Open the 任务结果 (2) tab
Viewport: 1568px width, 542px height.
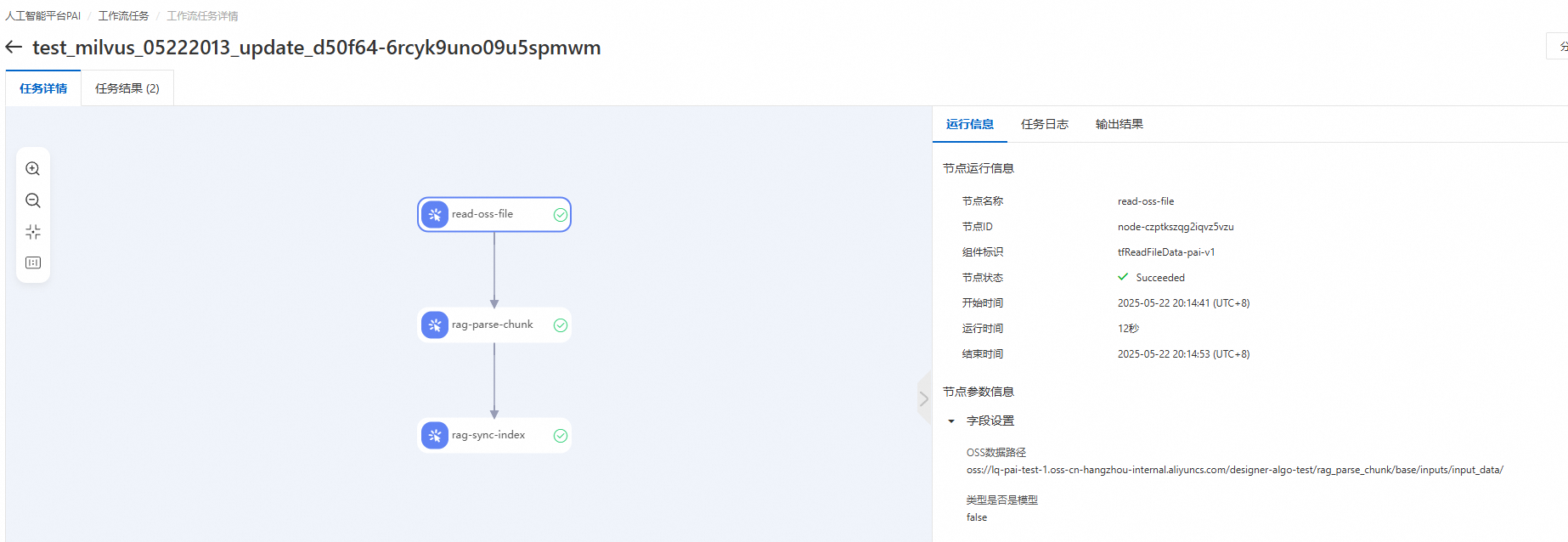click(x=127, y=88)
